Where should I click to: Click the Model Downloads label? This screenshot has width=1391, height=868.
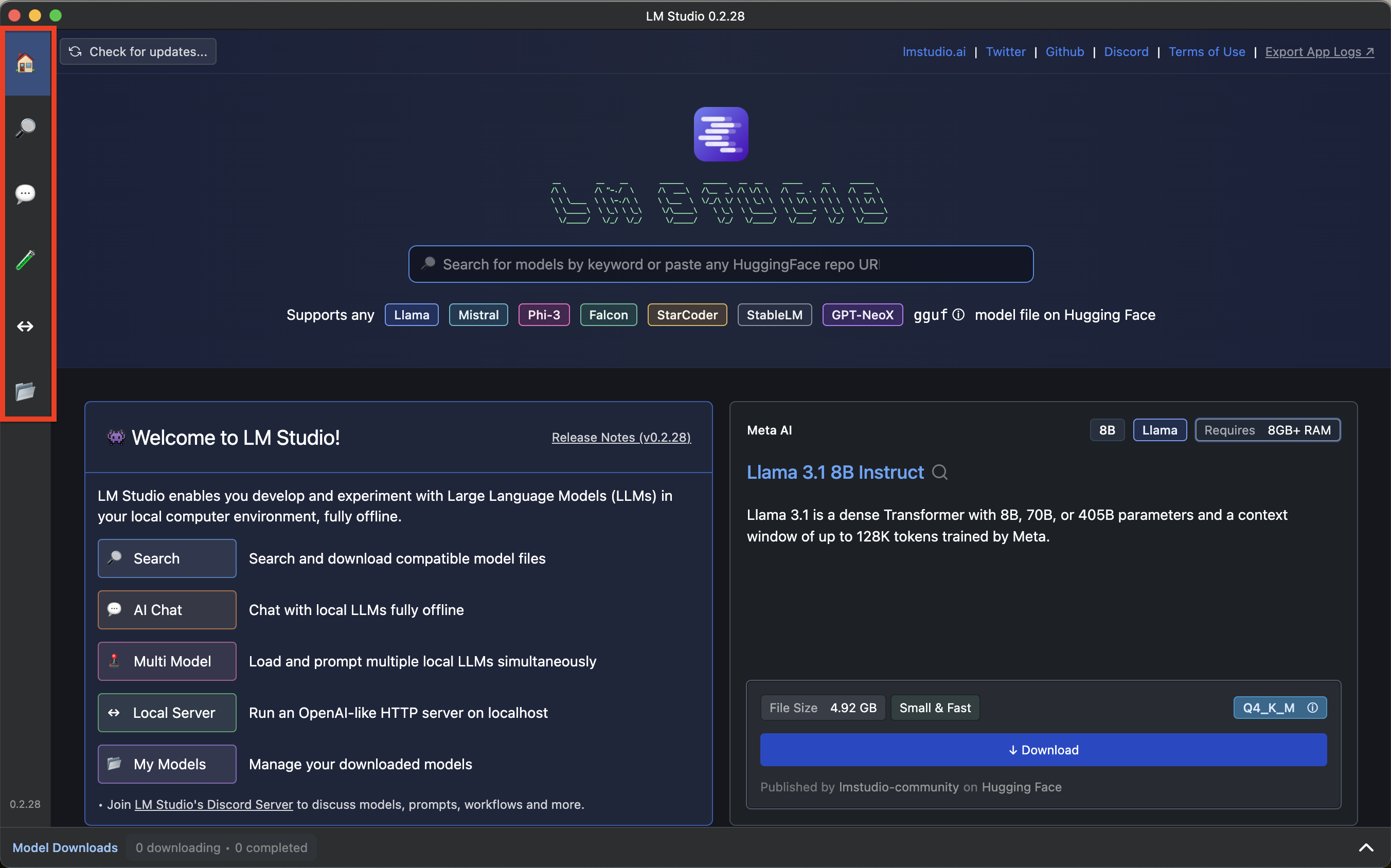coord(65,847)
